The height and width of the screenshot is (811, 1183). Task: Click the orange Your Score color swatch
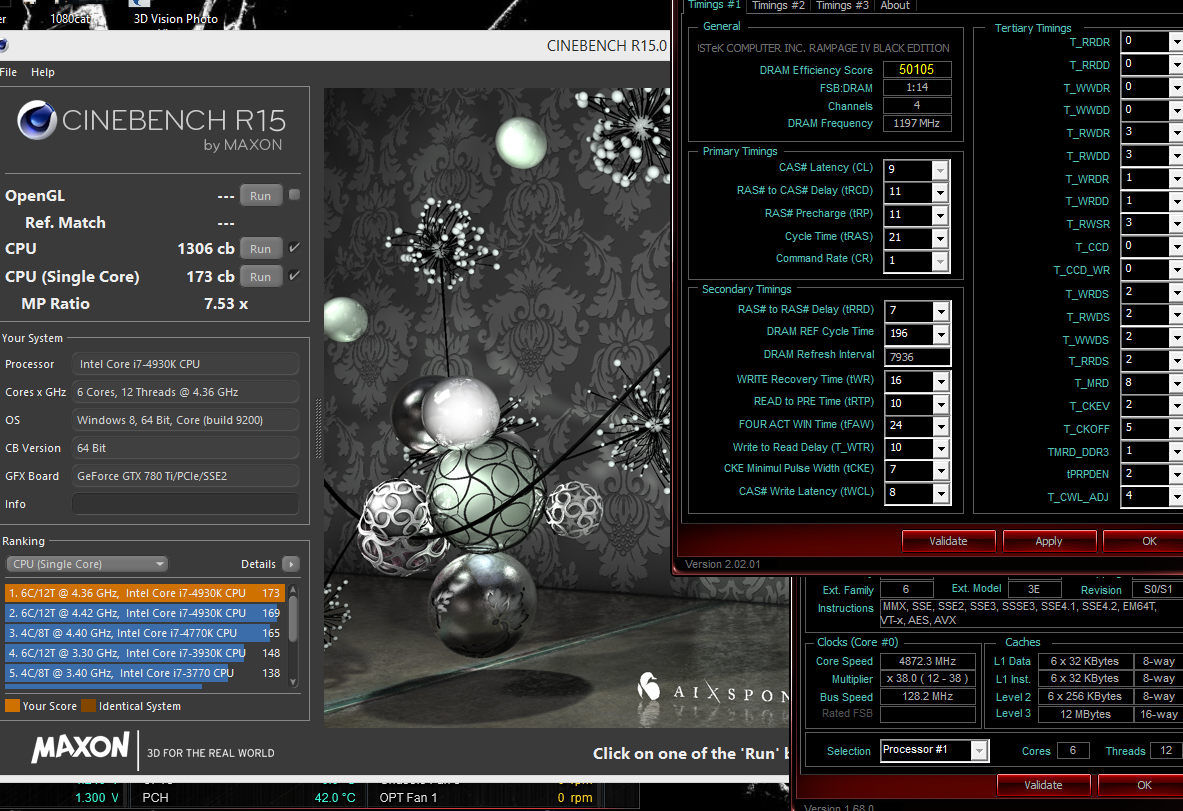point(12,706)
